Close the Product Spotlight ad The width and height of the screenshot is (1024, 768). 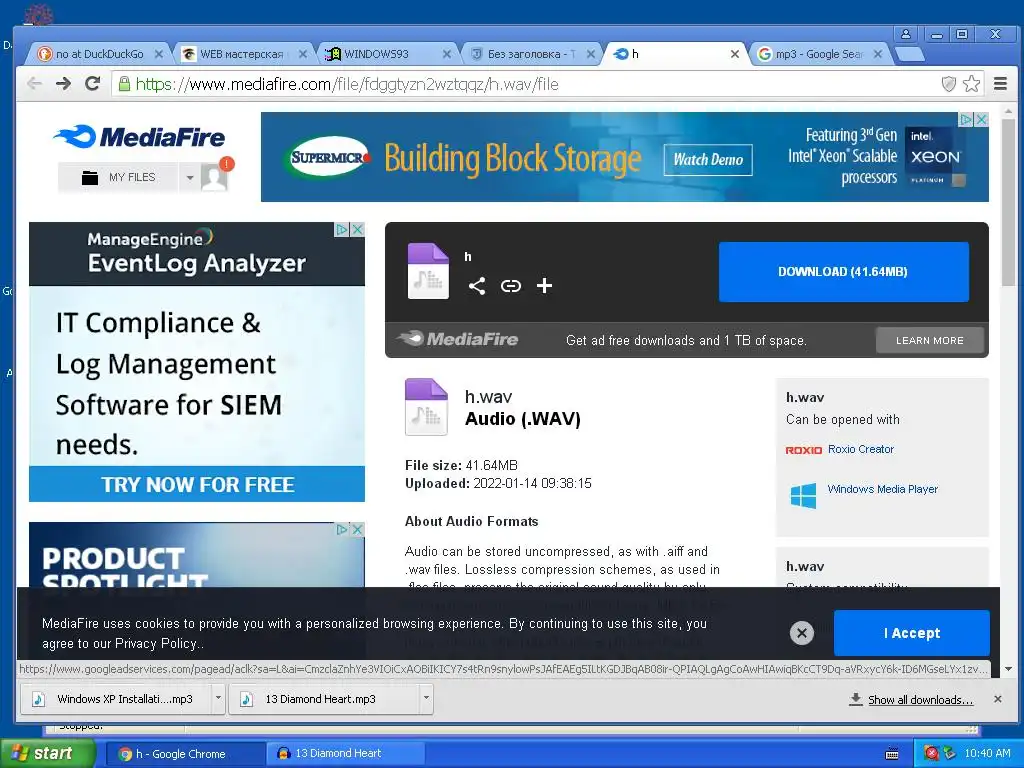pos(357,530)
